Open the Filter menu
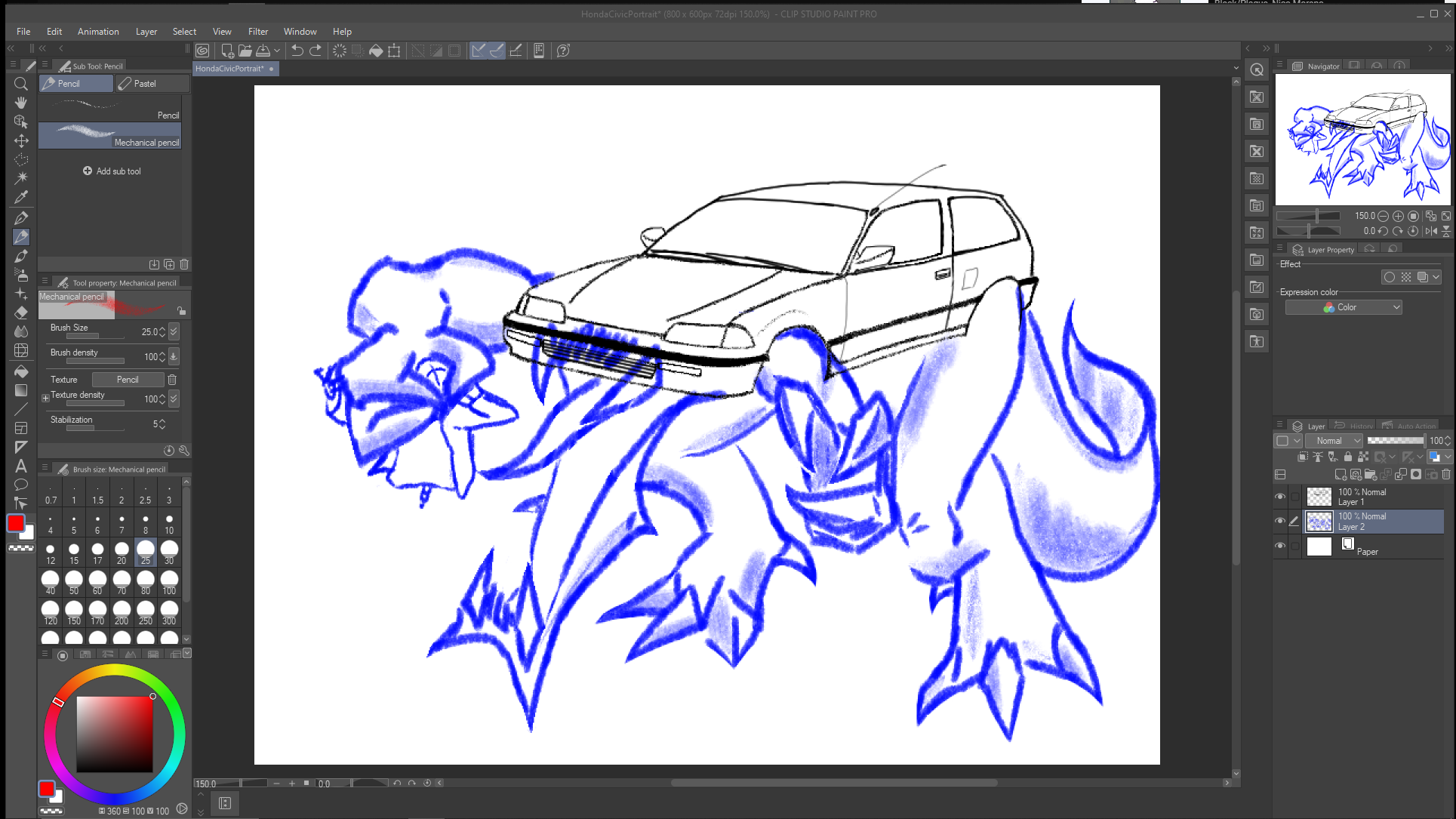Image resolution: width=1456 pixels, height=819 pixels. point(257,32)
